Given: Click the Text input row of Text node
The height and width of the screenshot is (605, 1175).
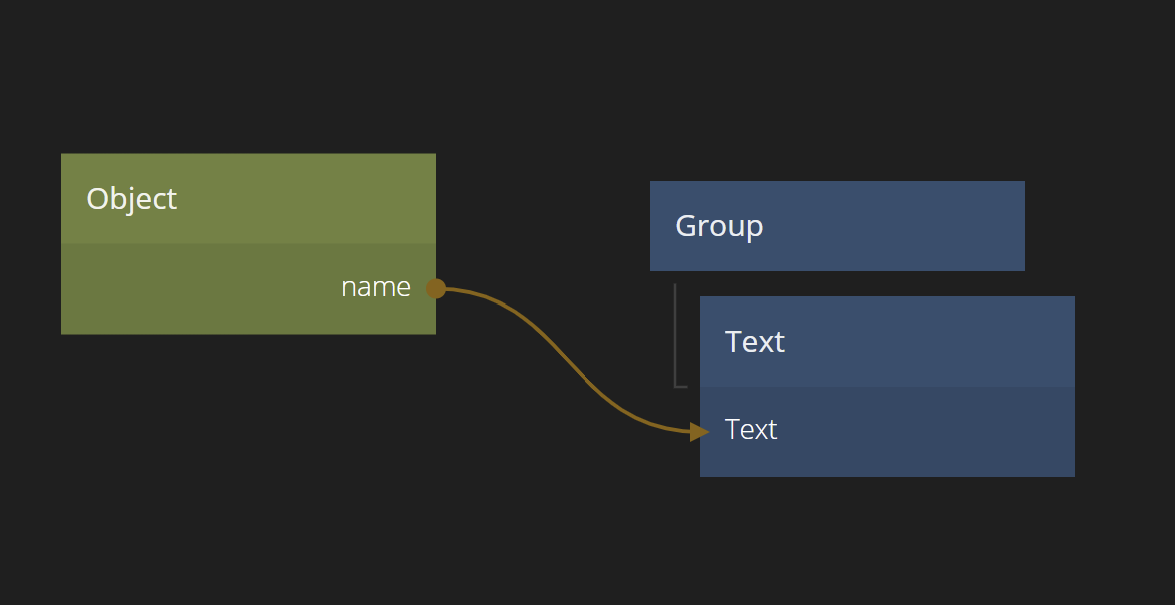Looking at the screenshot, I should click(887, 431).
